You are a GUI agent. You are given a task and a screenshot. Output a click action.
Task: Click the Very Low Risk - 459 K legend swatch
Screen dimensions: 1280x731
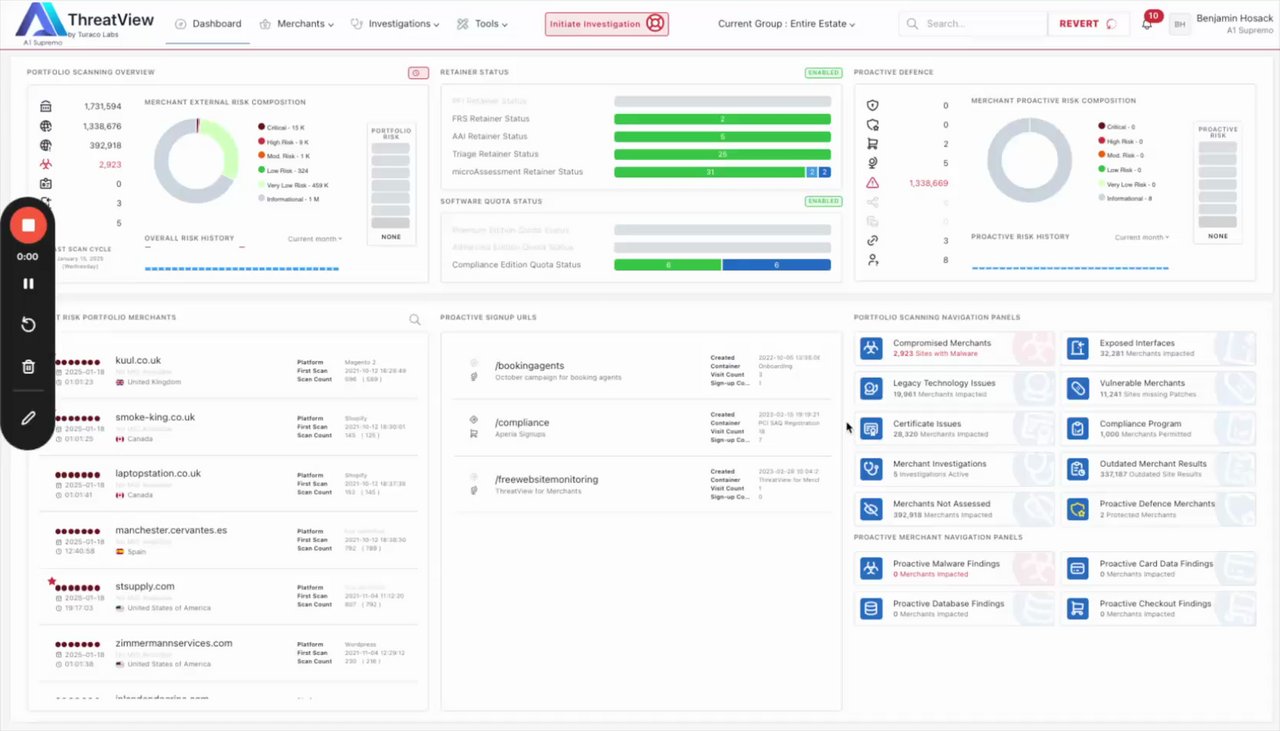(x=261, y=185)
